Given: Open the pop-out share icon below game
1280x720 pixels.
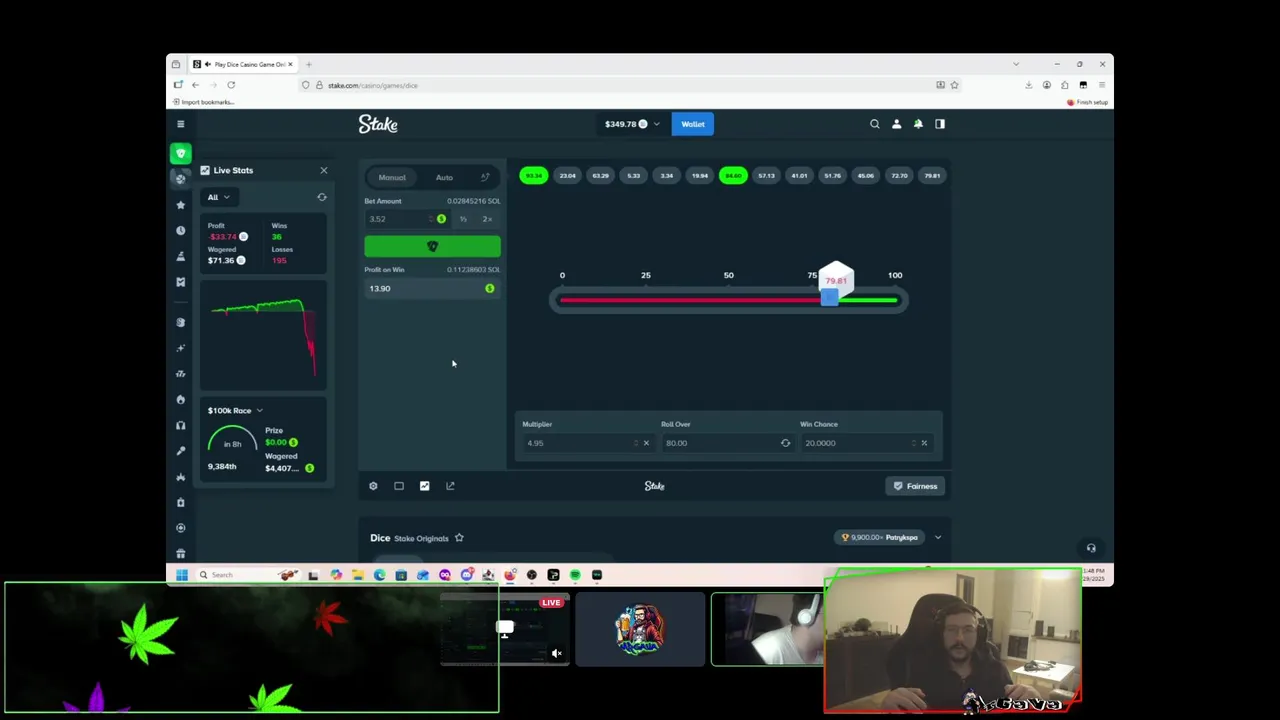Looking at the screenshot, I should [450, 486].
